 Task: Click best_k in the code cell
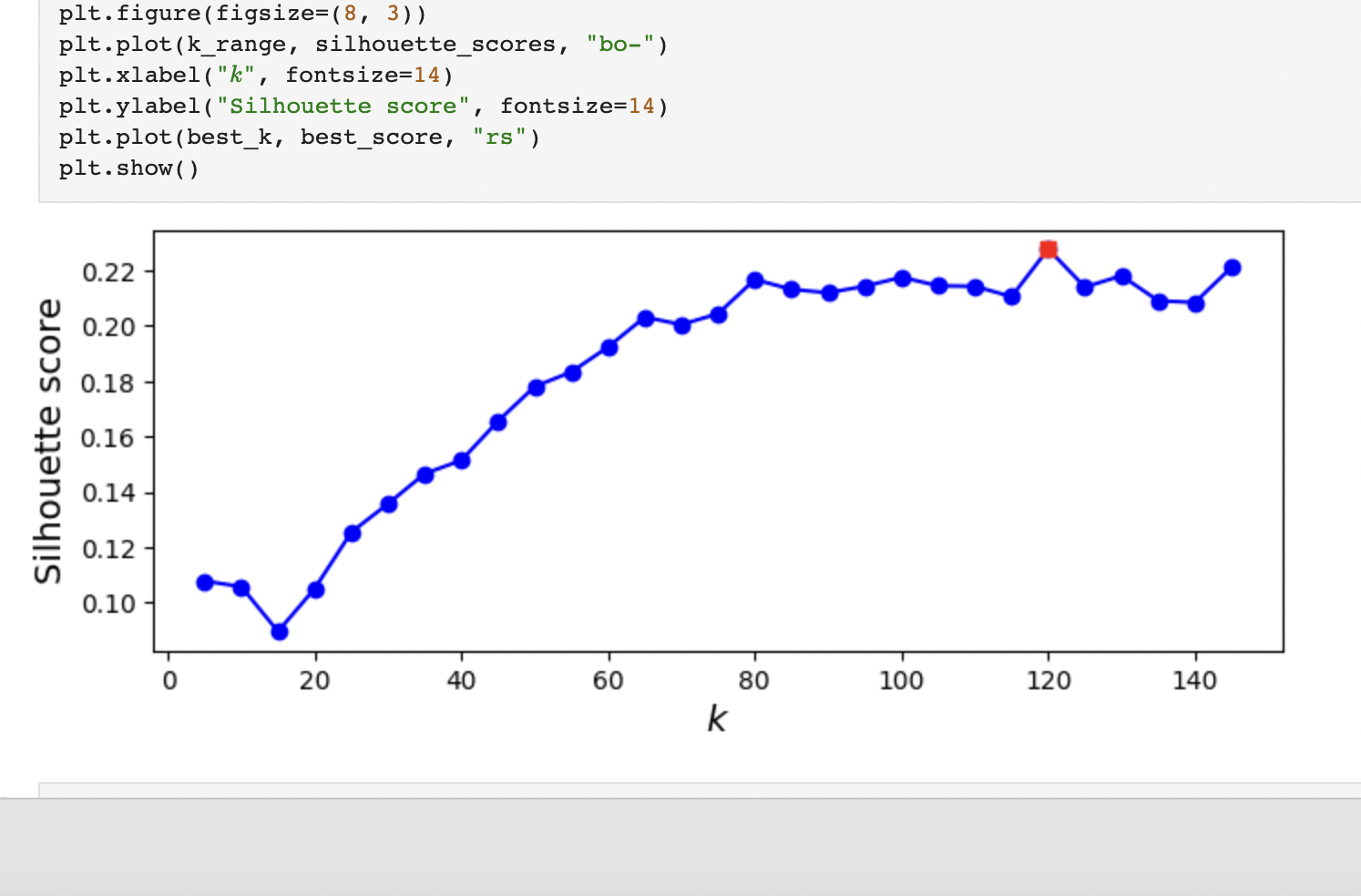229,137
